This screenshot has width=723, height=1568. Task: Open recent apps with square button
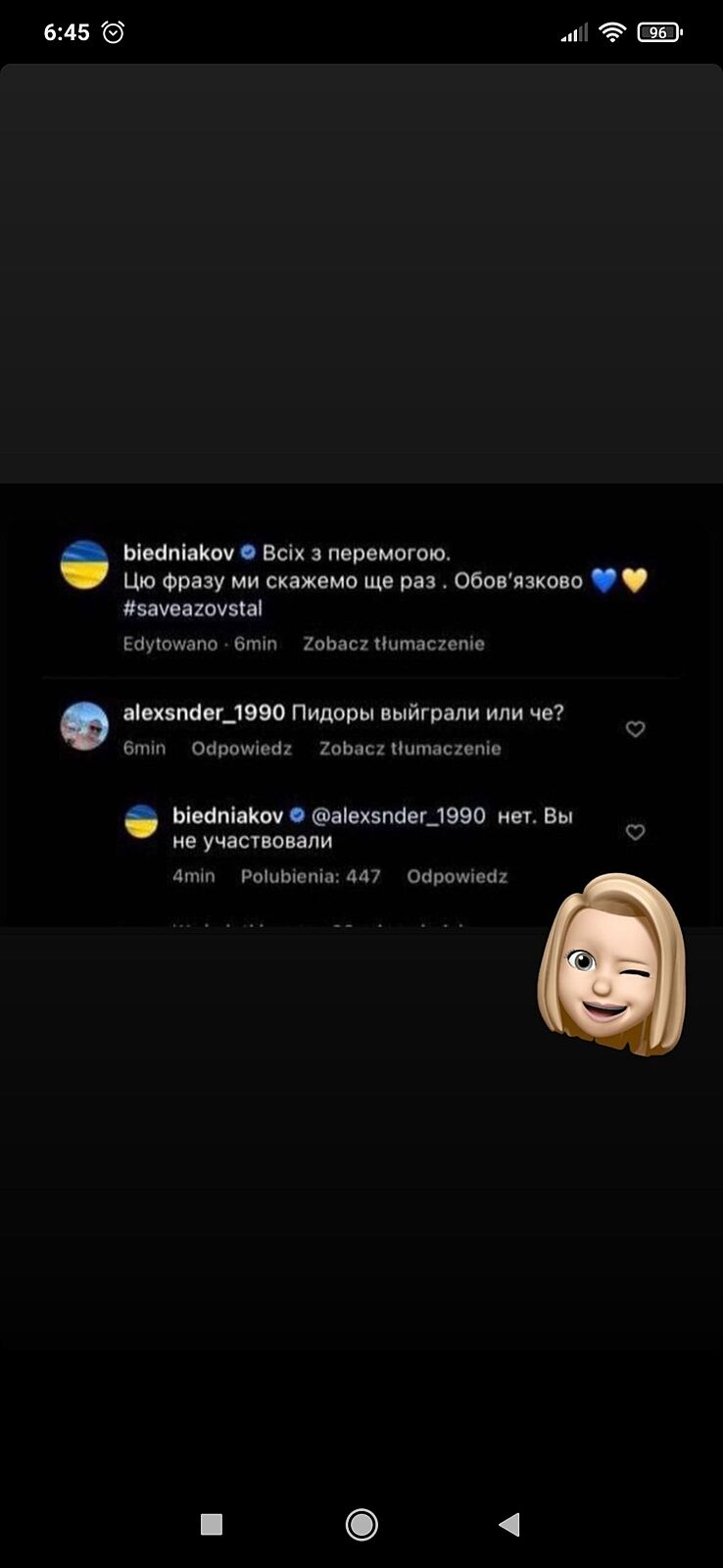[212, 1524]
